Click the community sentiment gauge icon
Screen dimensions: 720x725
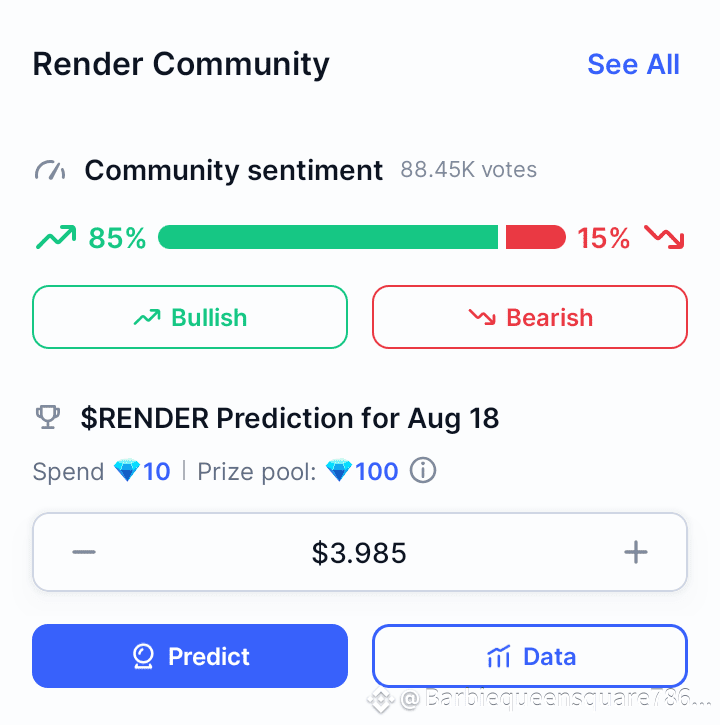point(50,170)
